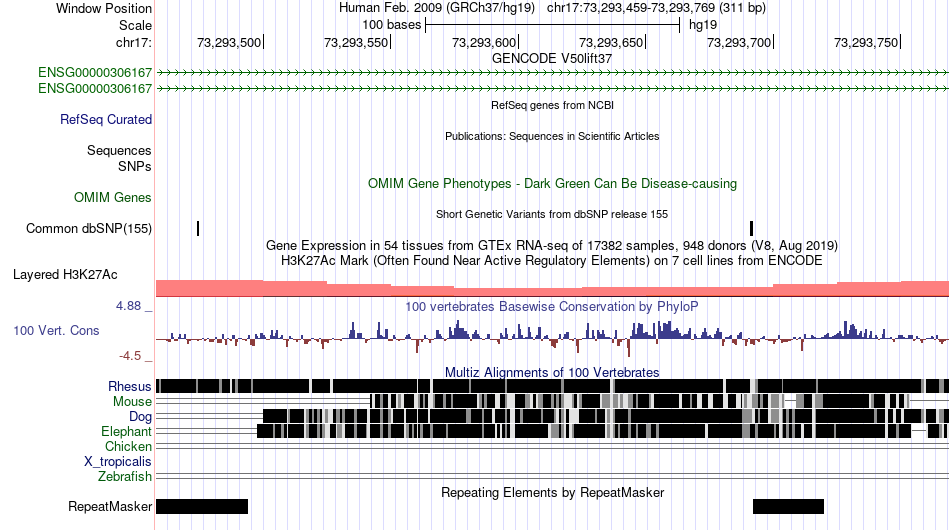Image resolution: width=950 pixels, height=530 pixels.
Task: Click the first ENSG00000306167 intron arrow line
Action: (553, 73)
